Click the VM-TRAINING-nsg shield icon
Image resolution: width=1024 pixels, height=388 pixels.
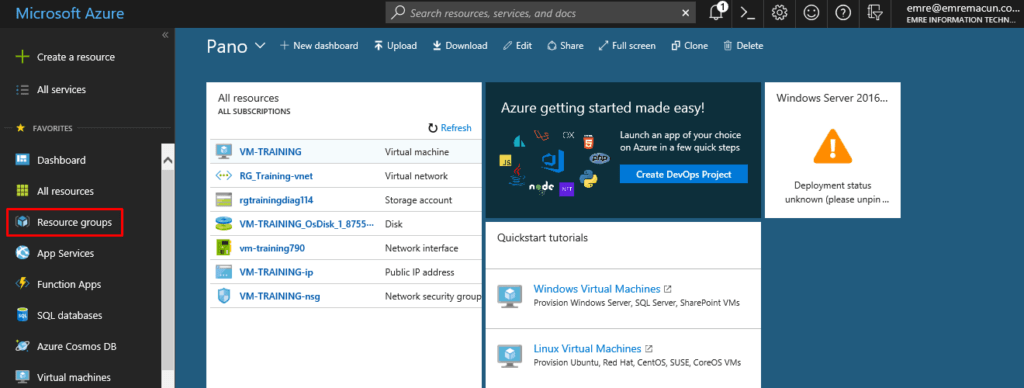click(224, 297)
